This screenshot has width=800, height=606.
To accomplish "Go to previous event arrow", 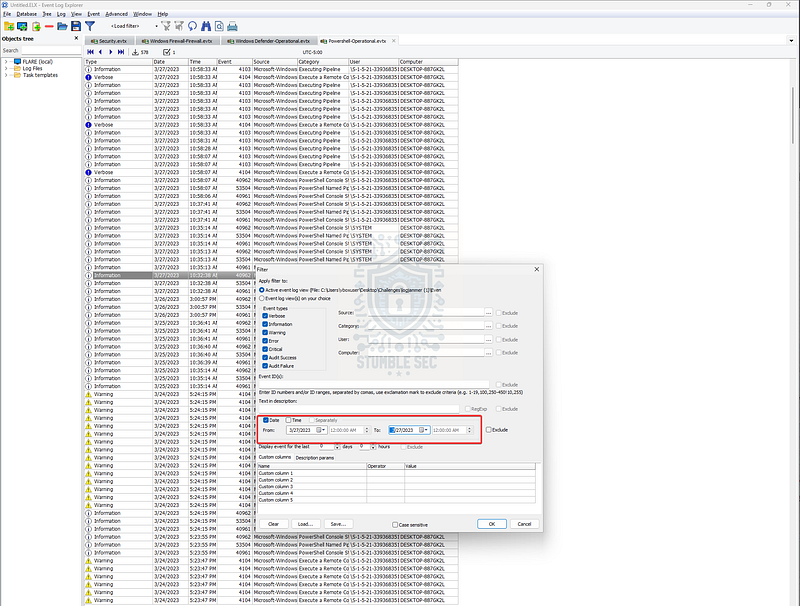I will pyautogui.click(x=101, y=52).
